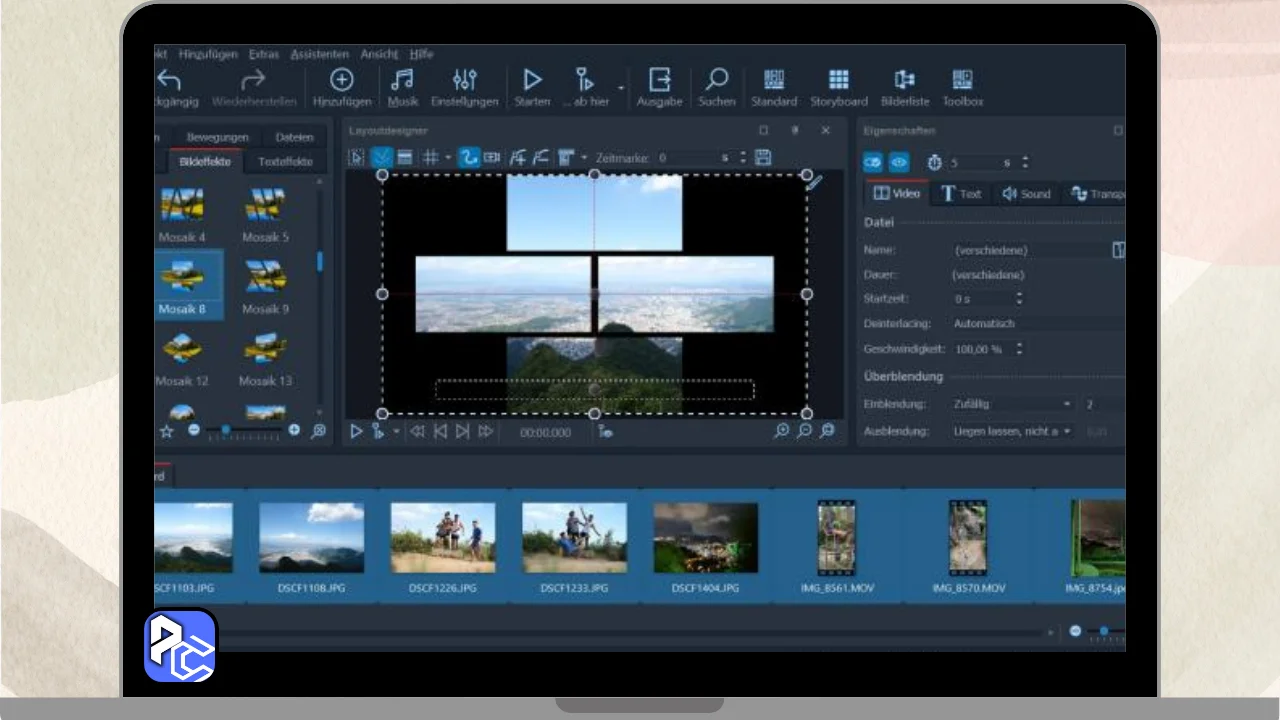This screenshot has height=720, width=1280.
Task: Open Einstellungen from the main toolbar
Action: (x=465, y=81)
